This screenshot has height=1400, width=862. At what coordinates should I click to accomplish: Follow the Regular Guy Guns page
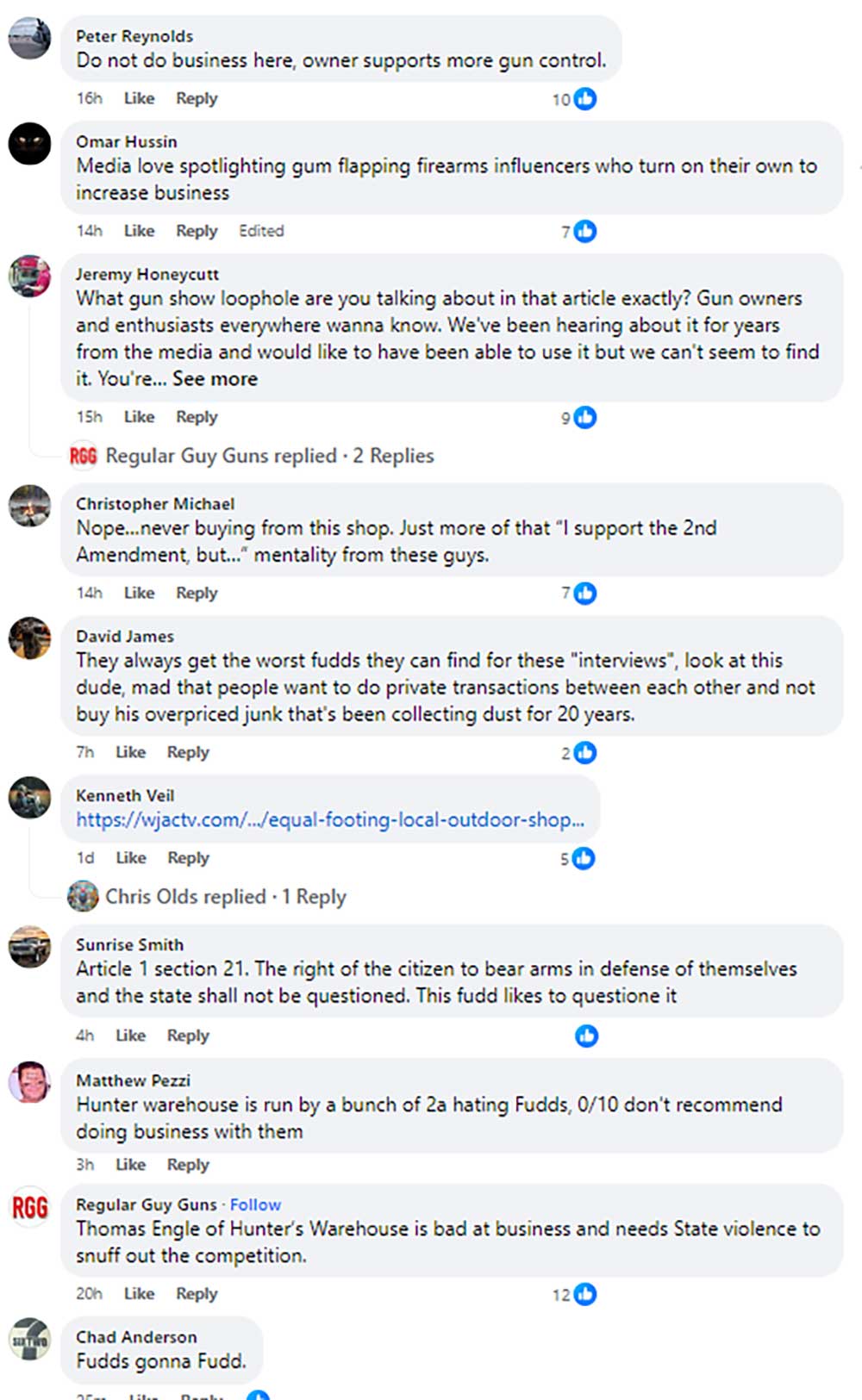pos(255,1204)
